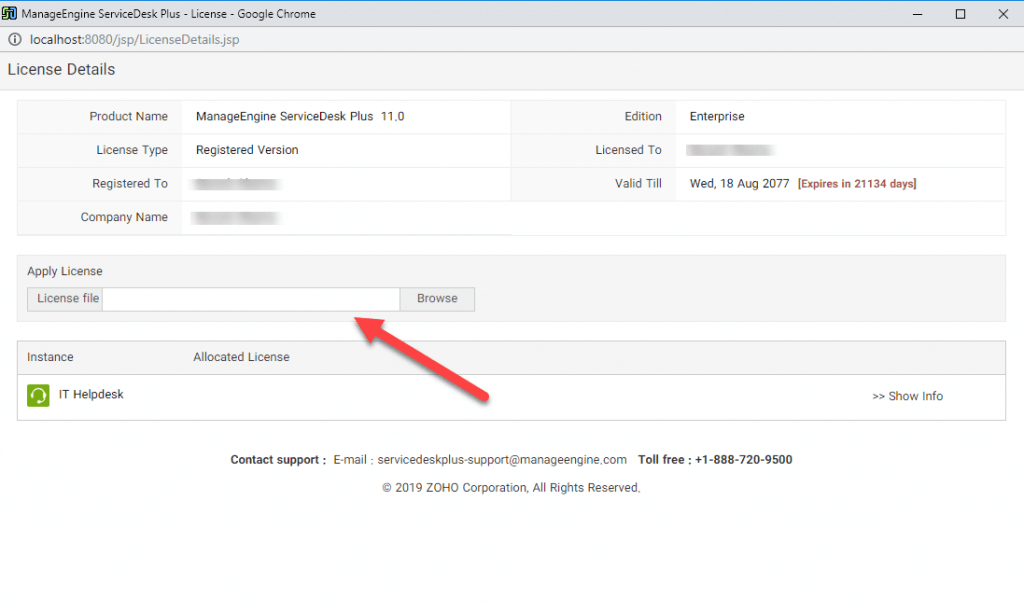Click the License file input field
This screenshot has width=1024, height=612.
click(251, 298)
